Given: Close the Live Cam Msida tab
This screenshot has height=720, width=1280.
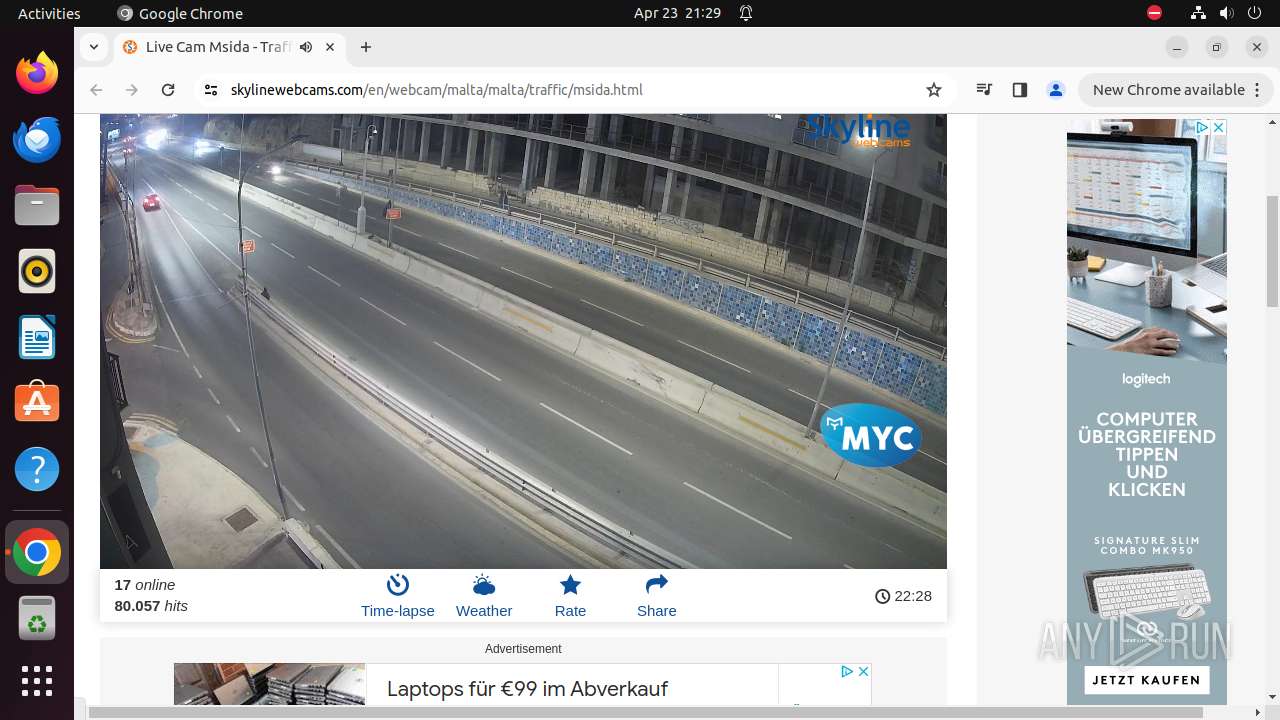Looking at the screenshot, I should [330, 47].
